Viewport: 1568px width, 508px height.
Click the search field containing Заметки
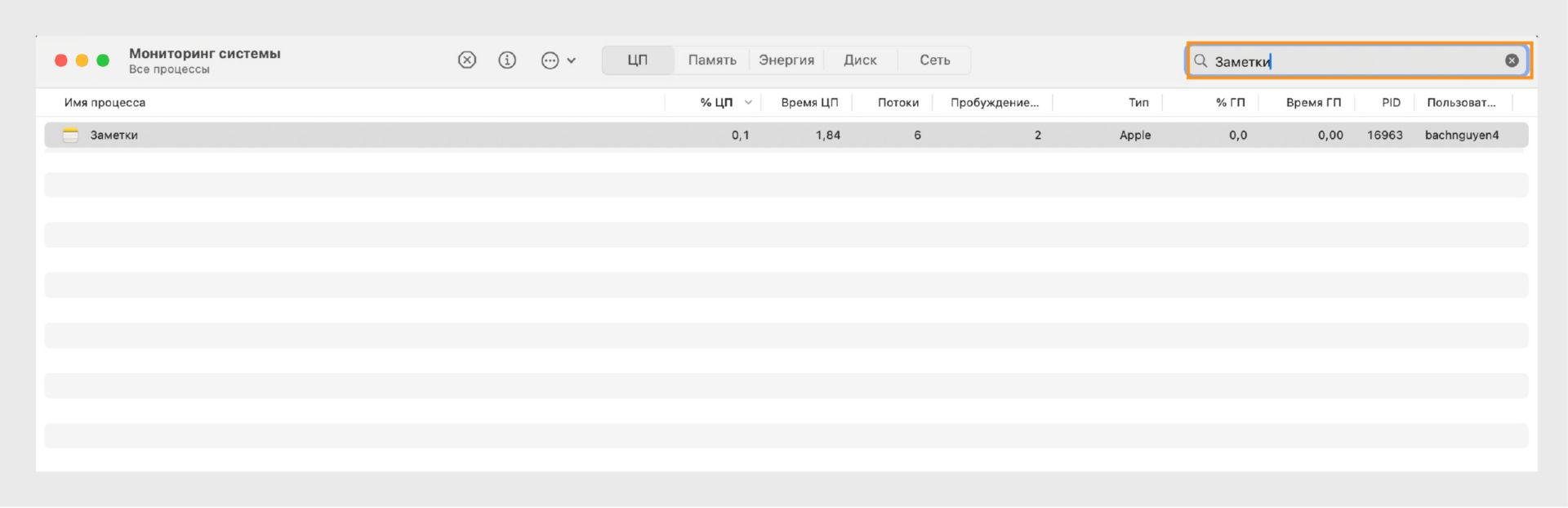pyautogui.click(x=1357, y=60)
